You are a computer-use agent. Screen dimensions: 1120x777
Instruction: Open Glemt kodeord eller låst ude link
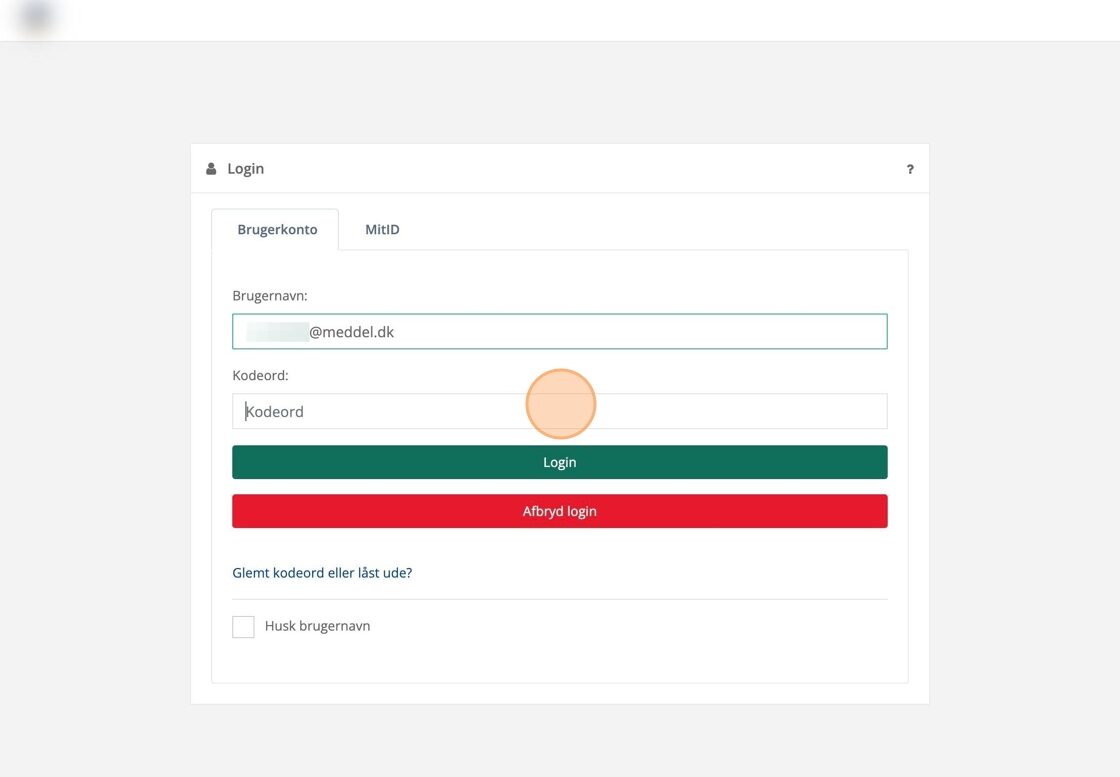(322, 573)
